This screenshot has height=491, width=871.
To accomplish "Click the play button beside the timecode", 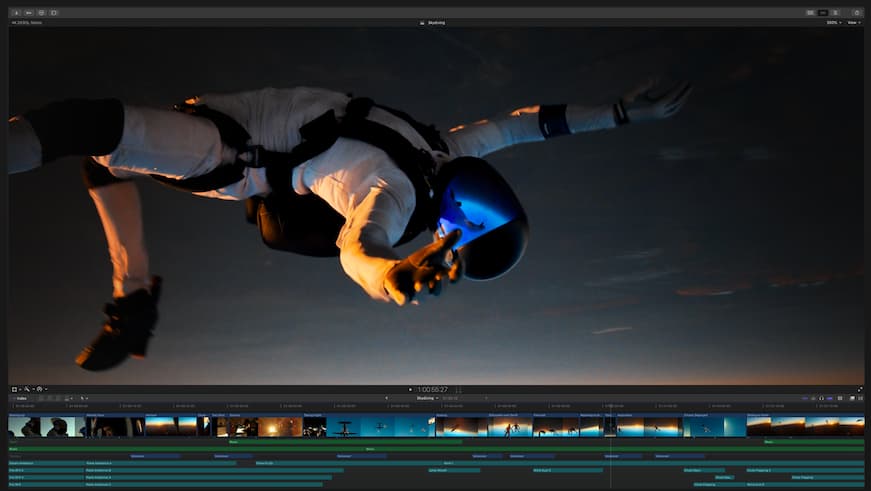I will [x=410, y=389].
